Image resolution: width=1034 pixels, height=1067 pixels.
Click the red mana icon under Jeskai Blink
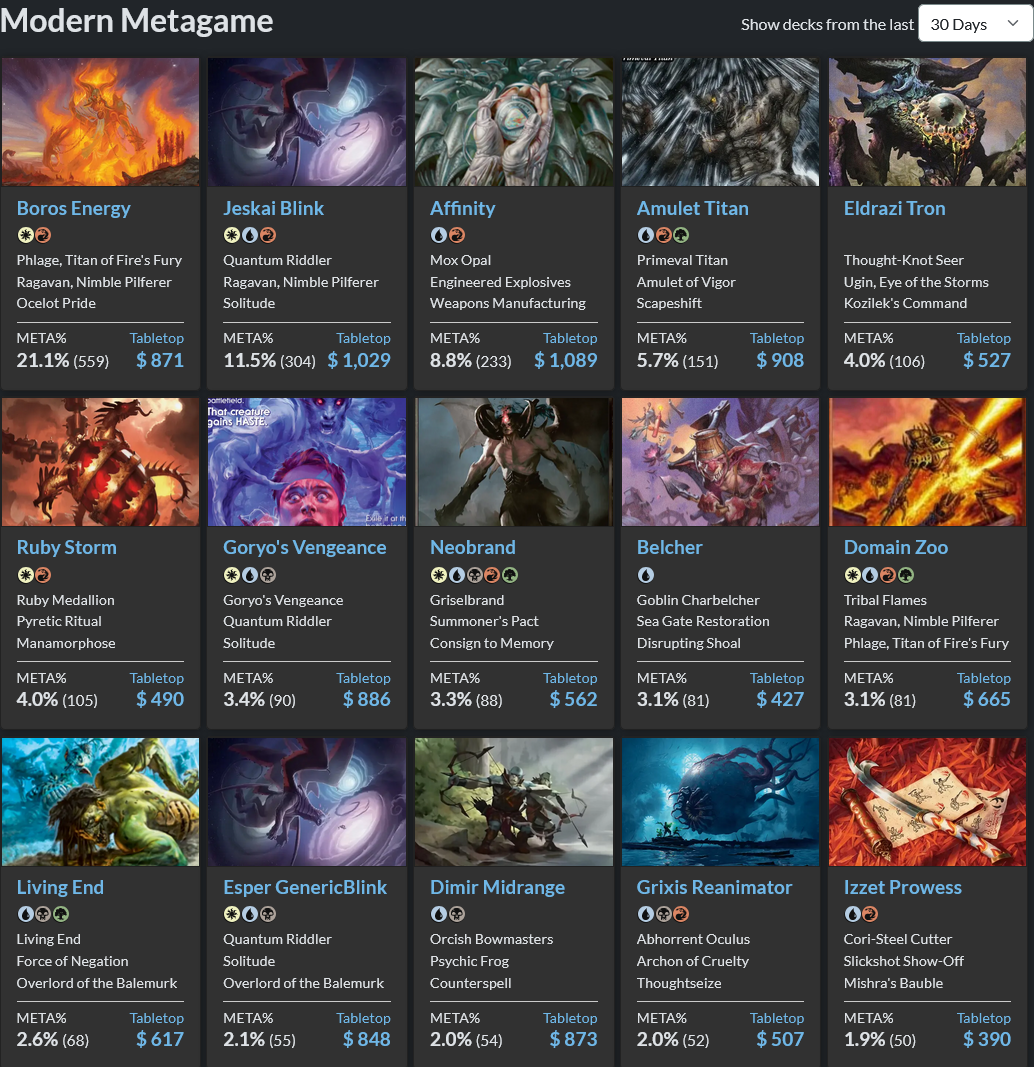[267, 235]
